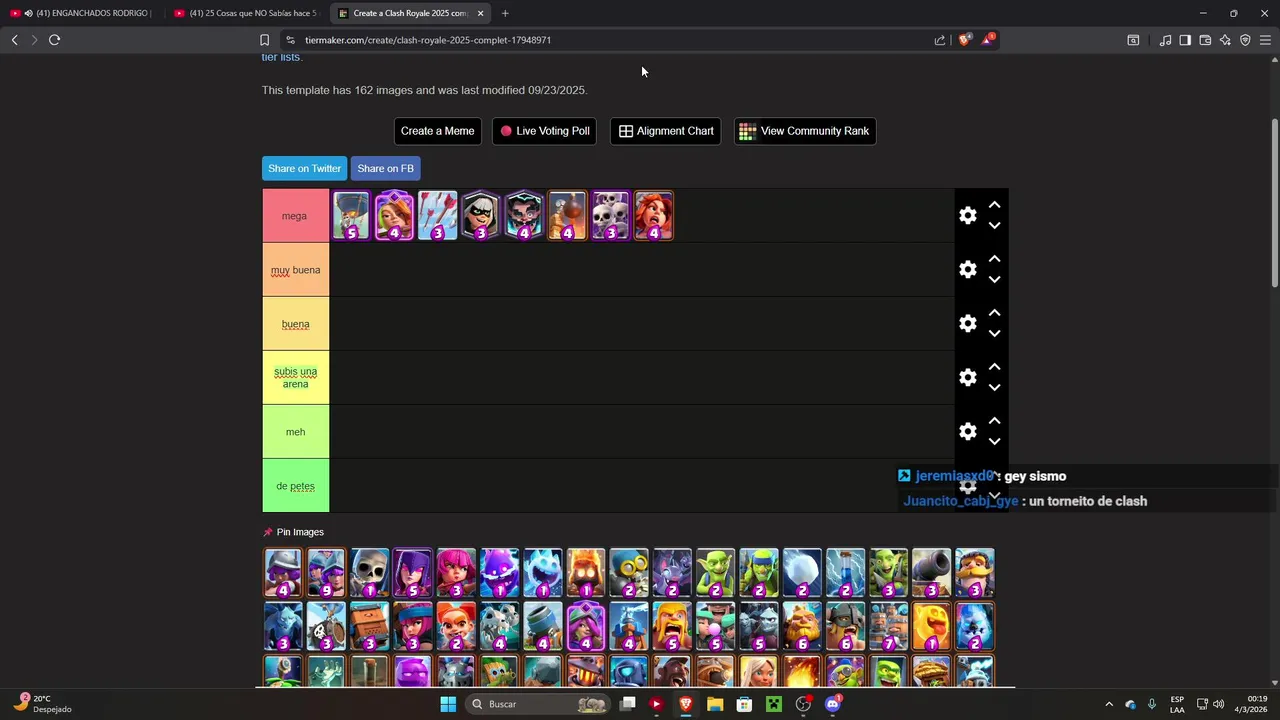Pick Giant Snowball card from pool
1280x720 pixels.
[802, 573]
